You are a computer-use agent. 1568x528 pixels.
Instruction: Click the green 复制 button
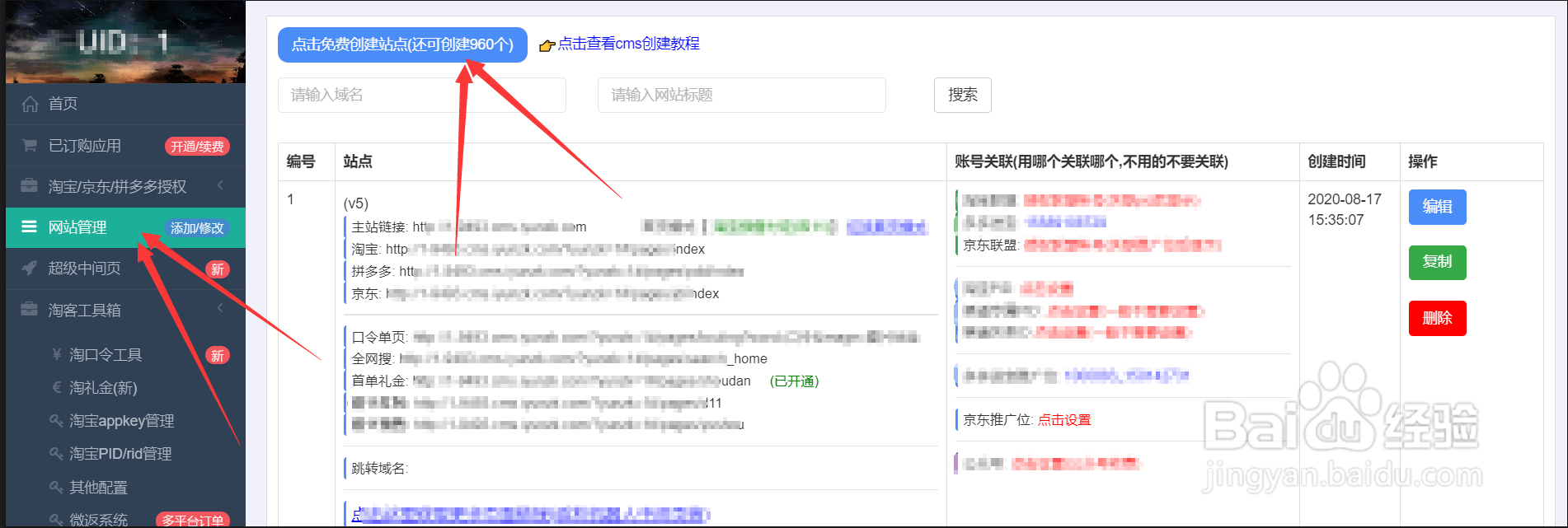click(x=1438, y=262)
